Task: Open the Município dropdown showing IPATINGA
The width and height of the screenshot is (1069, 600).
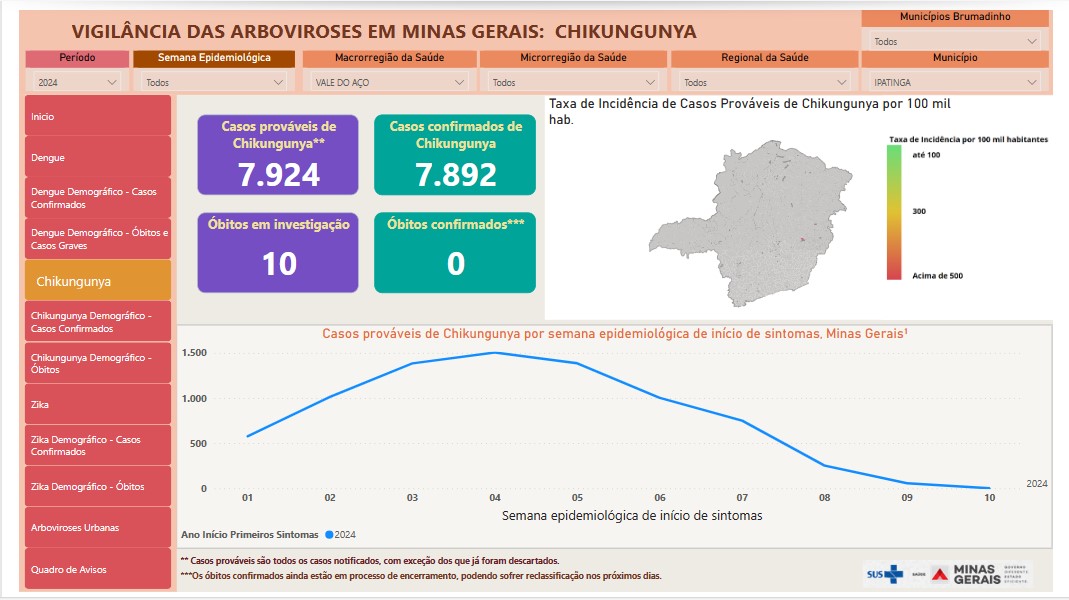Action: 954,82
